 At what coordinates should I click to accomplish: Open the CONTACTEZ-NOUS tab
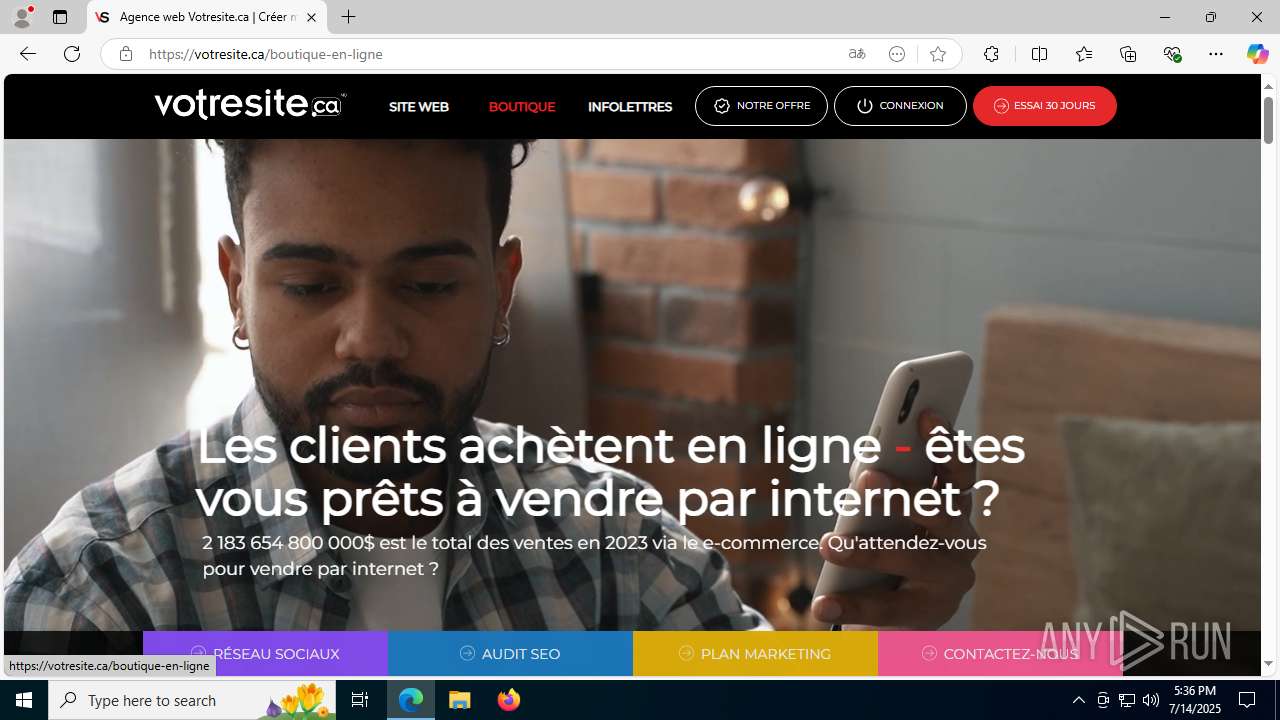[x=1000, y=653]
